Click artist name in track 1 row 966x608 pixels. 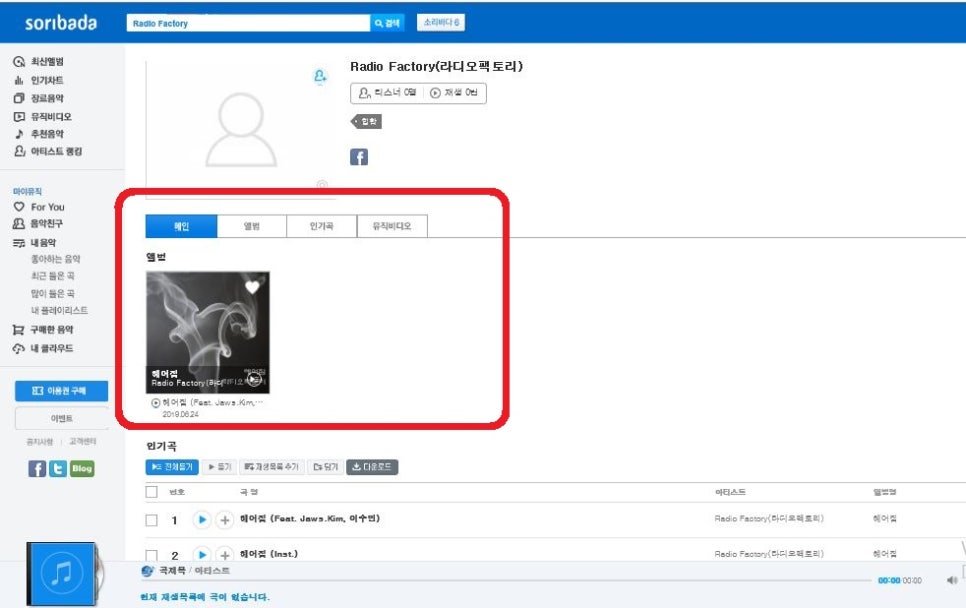click(x=769, y=519)
